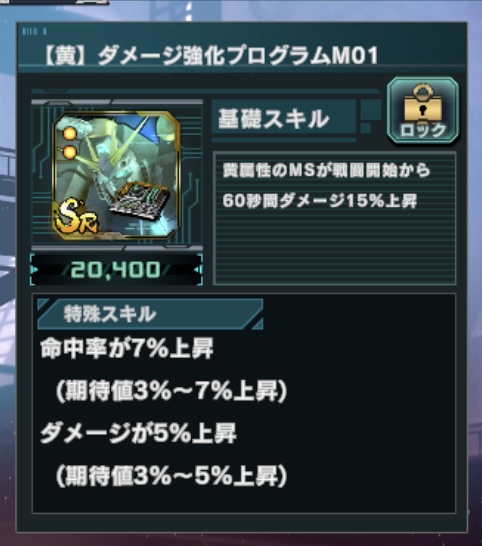Image resolution: width=482 pixels, height=546 pixels.
Task: Click the ダメージが5%上昇 skill line
Action: tap(138, 433)
